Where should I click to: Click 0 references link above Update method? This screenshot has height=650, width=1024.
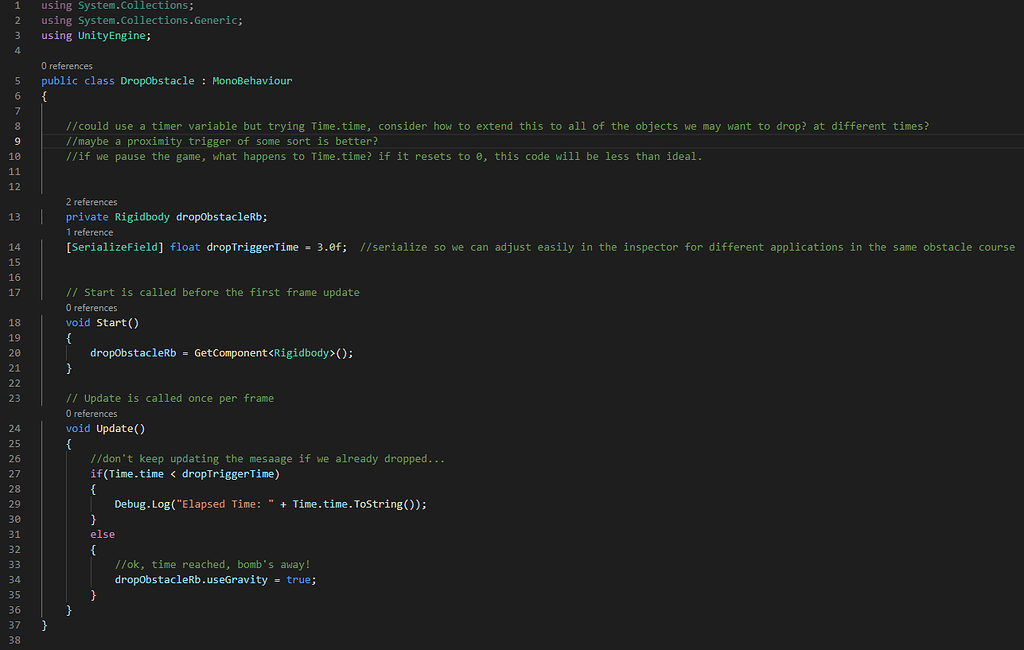pyautogui.click(x=91, y=413)
